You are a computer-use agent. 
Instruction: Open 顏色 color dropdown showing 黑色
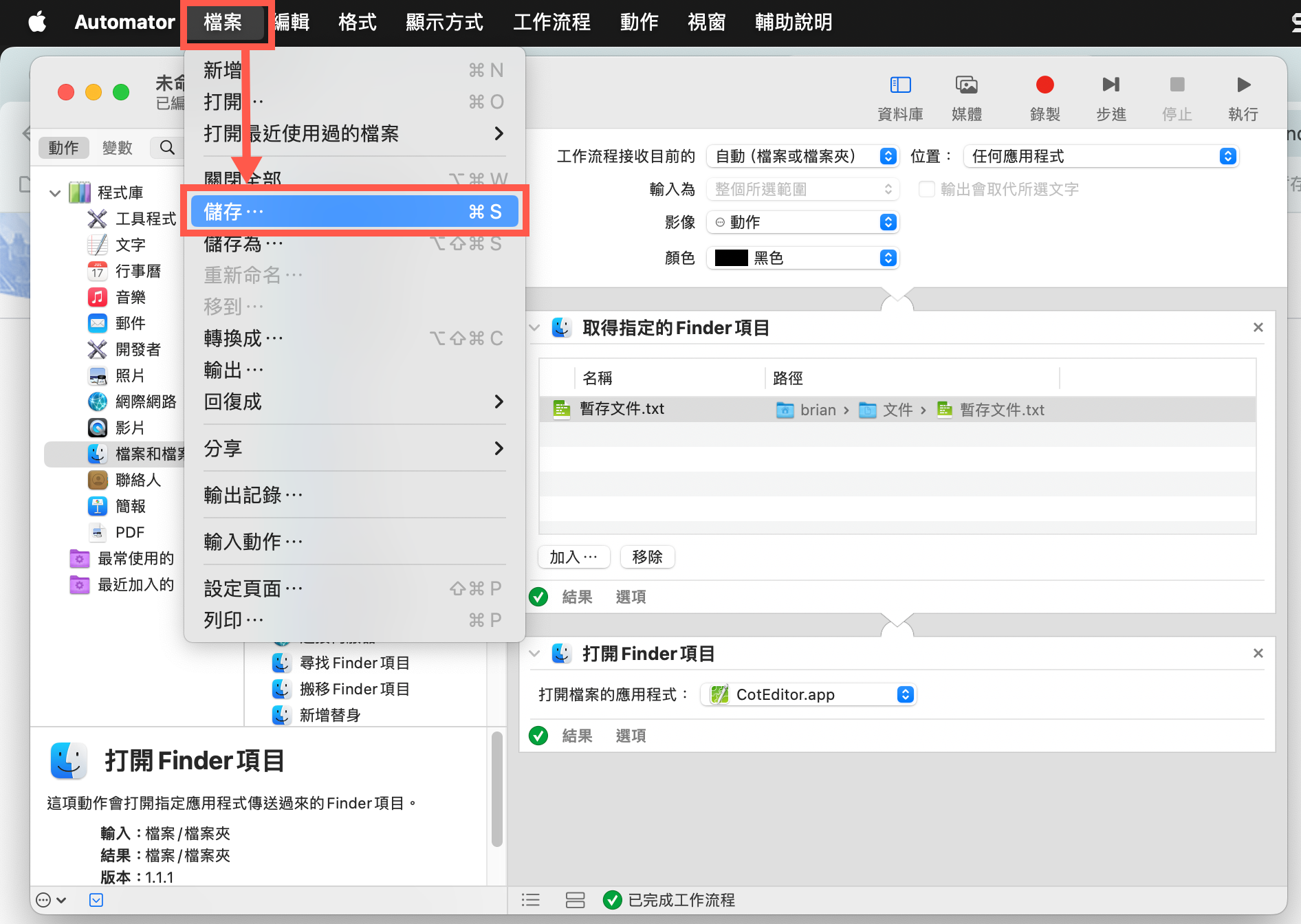802,258
